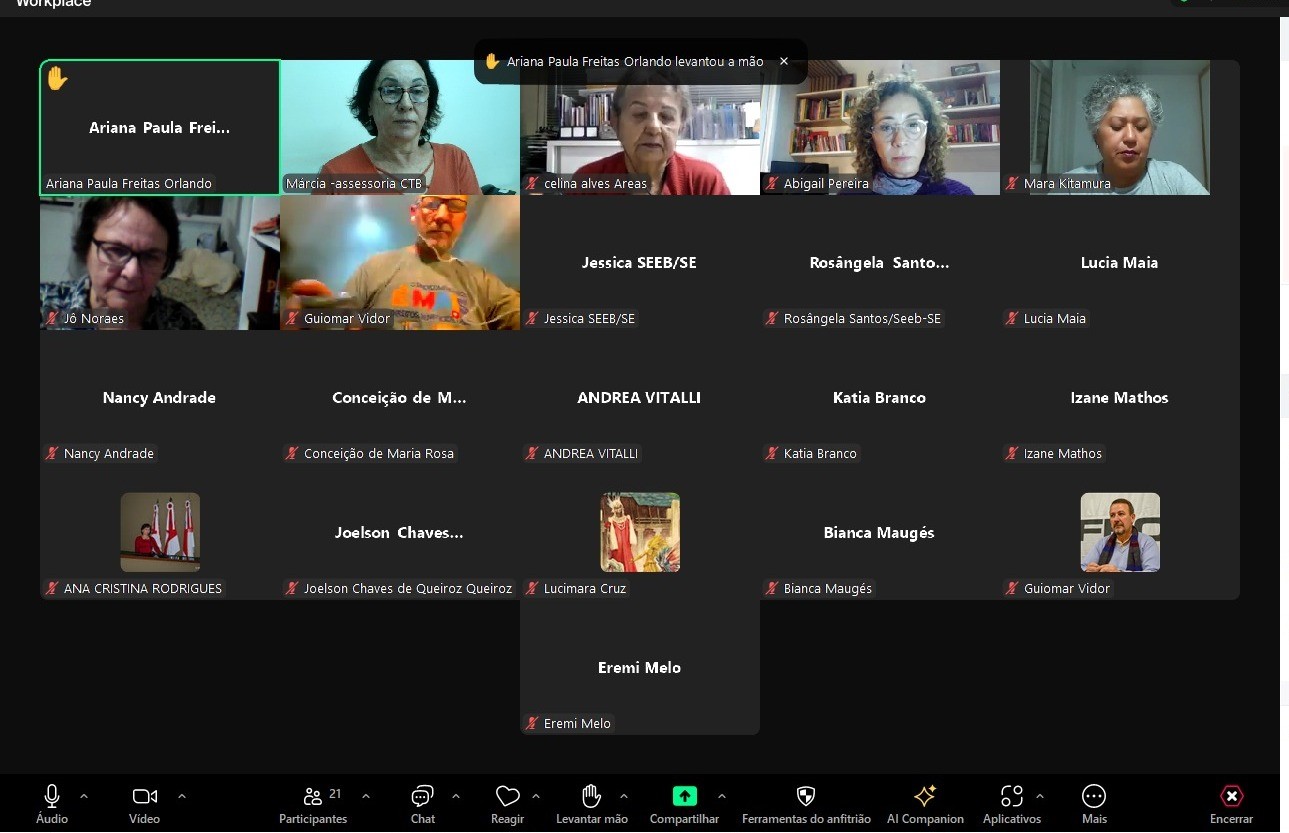Launch AI Companion sparkle icon

click(925, 797)
